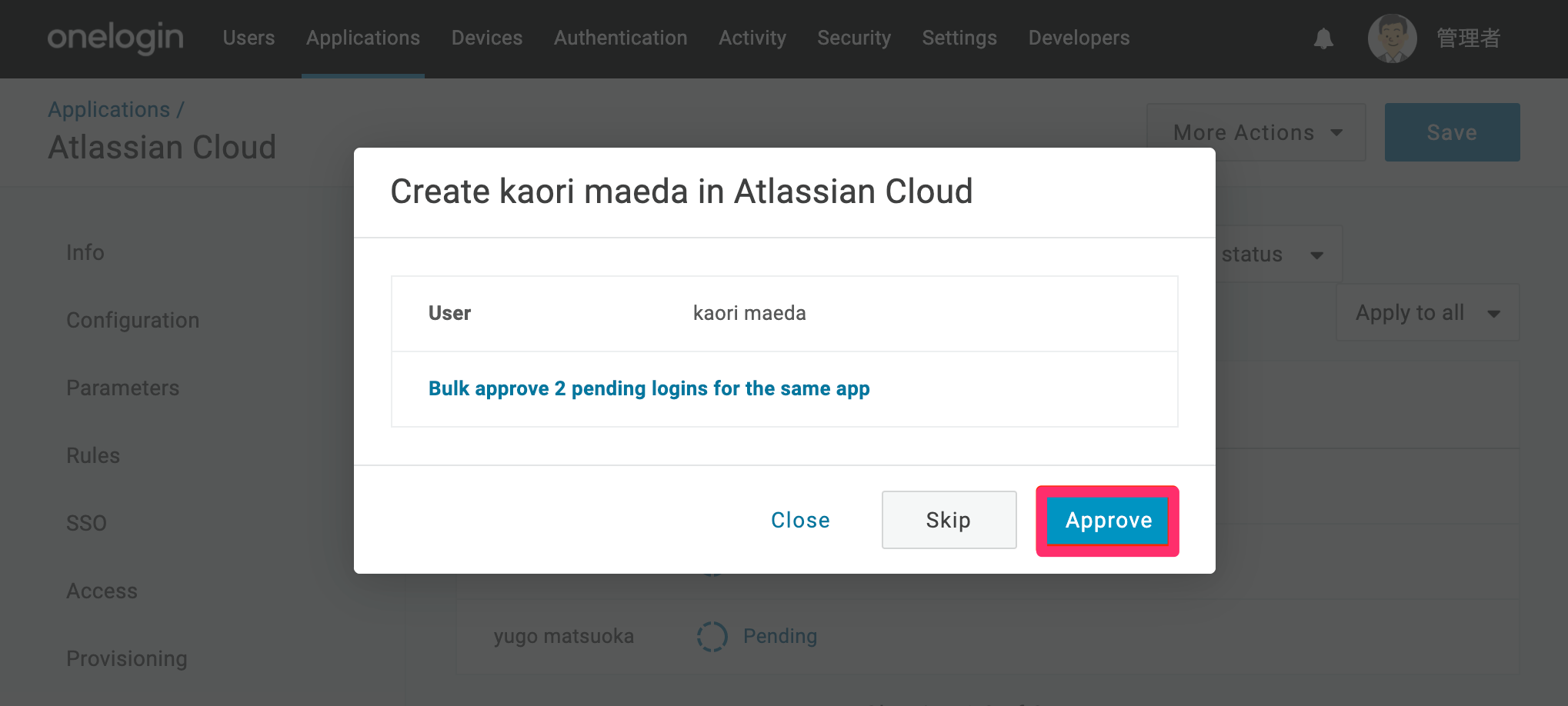This screenshot has height=706, width=1568.
Task: Click the dialog title Create kaori maeda
Action: pyautogui.click(x=682, y=191)
